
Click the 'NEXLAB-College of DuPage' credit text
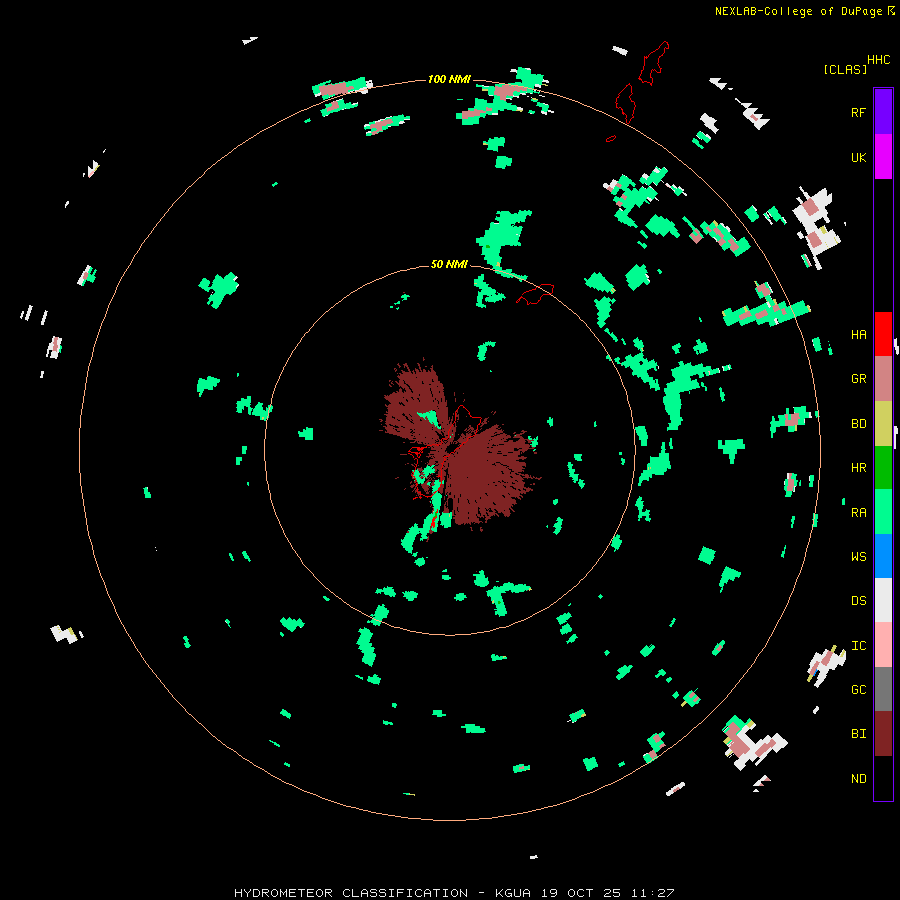point(798,11)
